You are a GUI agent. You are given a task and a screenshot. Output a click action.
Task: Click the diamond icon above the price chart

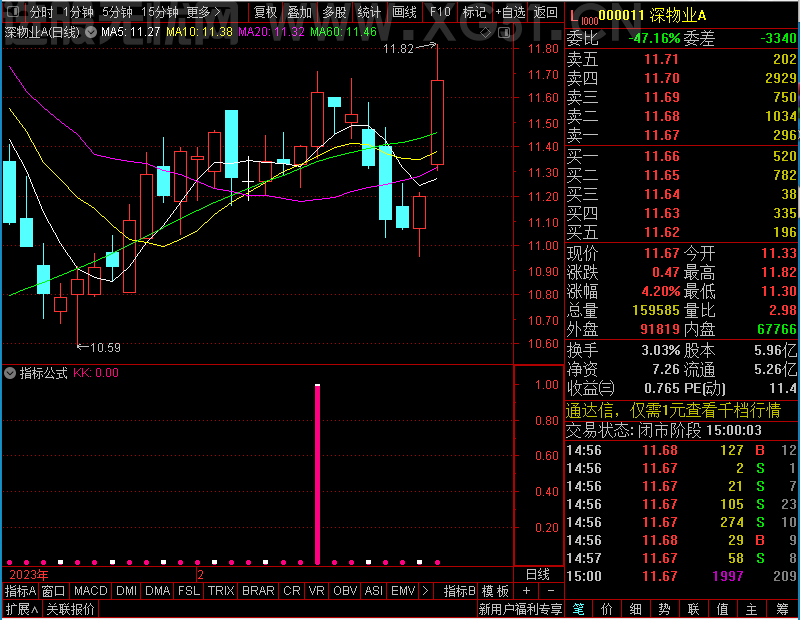[486, 33]
